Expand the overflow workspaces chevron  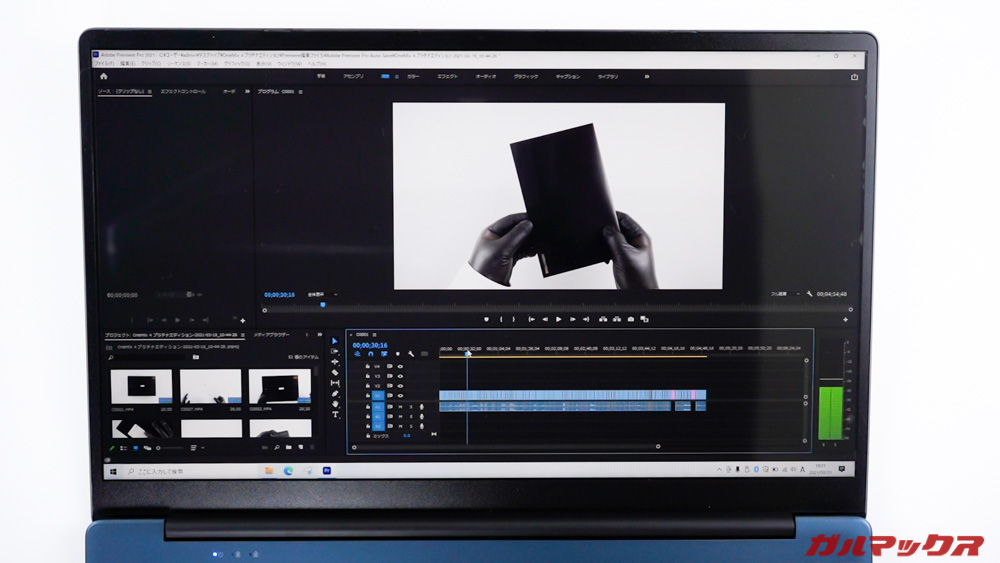(x=646, y=76)
